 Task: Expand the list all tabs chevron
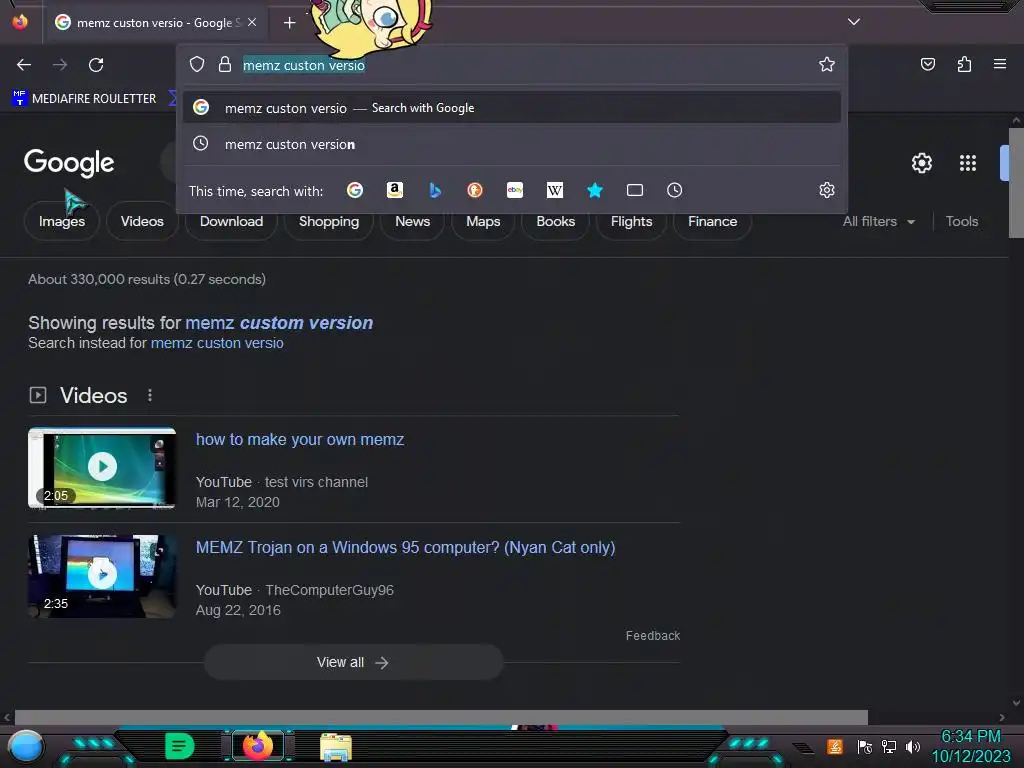point(854,22)
